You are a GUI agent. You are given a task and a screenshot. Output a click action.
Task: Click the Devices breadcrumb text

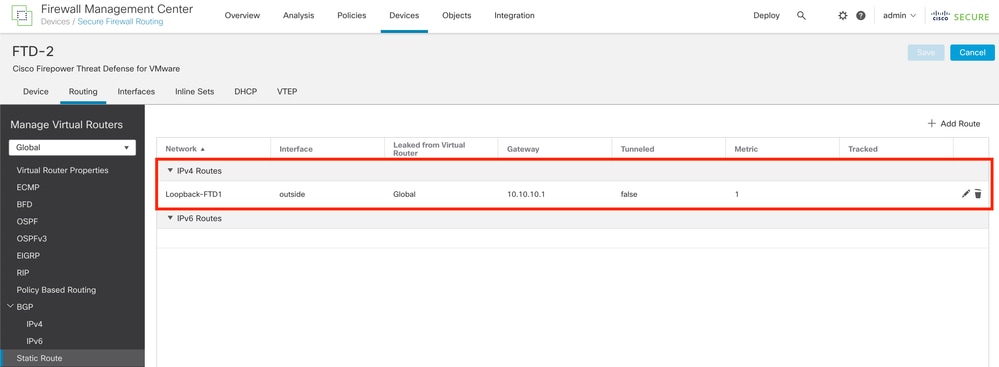coord(55,22)
